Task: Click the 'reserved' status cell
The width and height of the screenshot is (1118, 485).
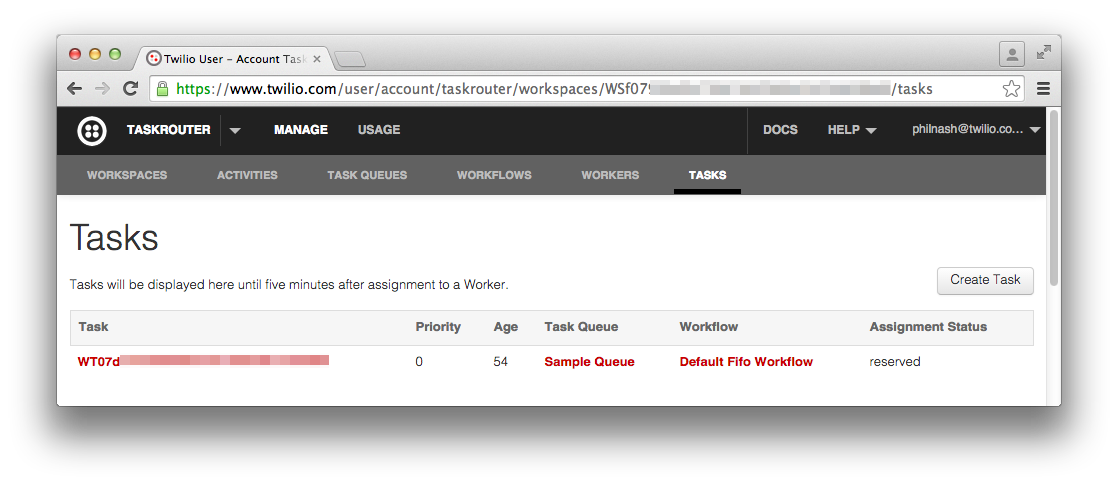Action: click(x=895, y=362)
